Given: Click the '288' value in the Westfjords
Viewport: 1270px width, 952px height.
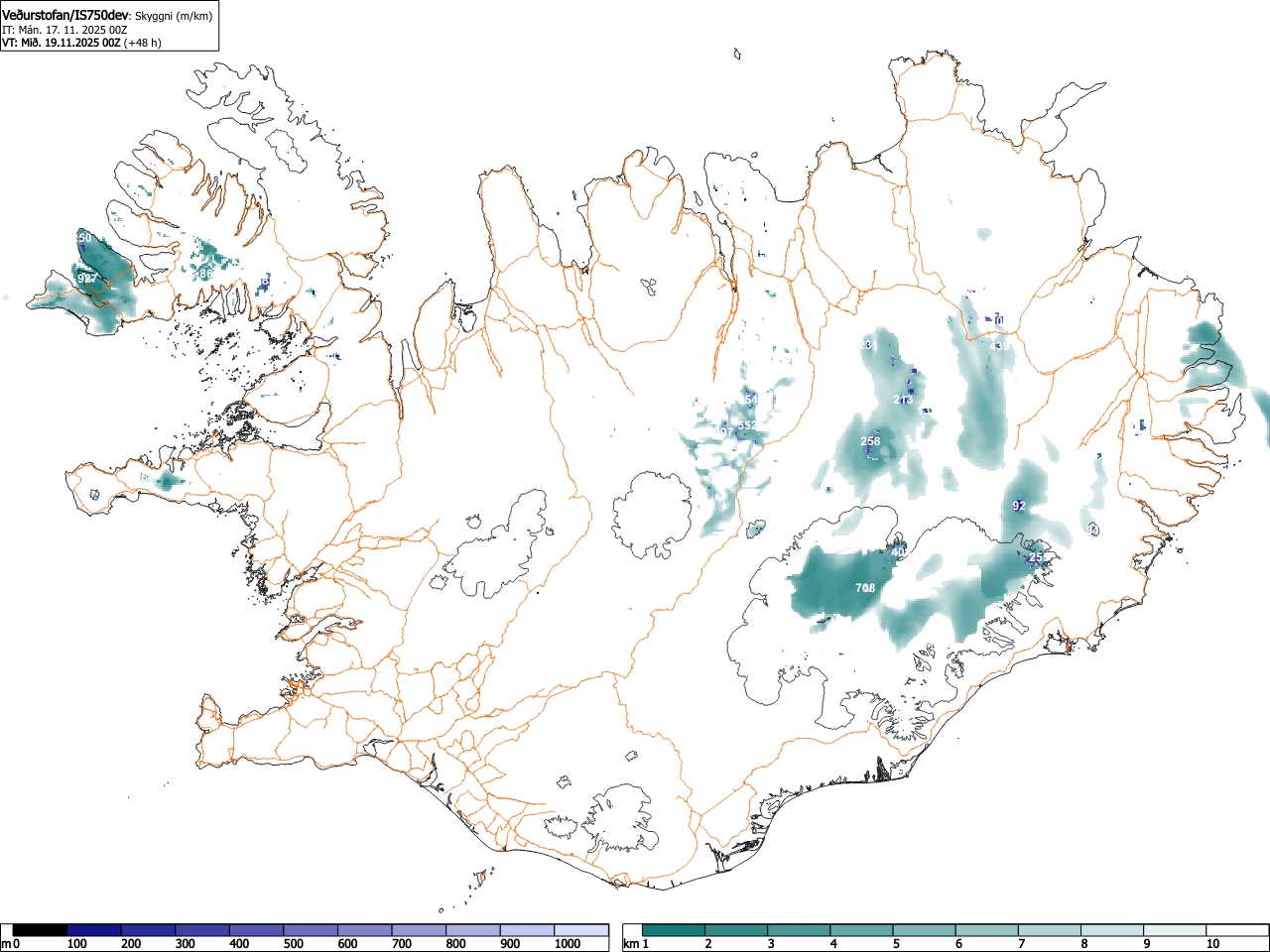Looking at the screenshot, I should [202, 272].
